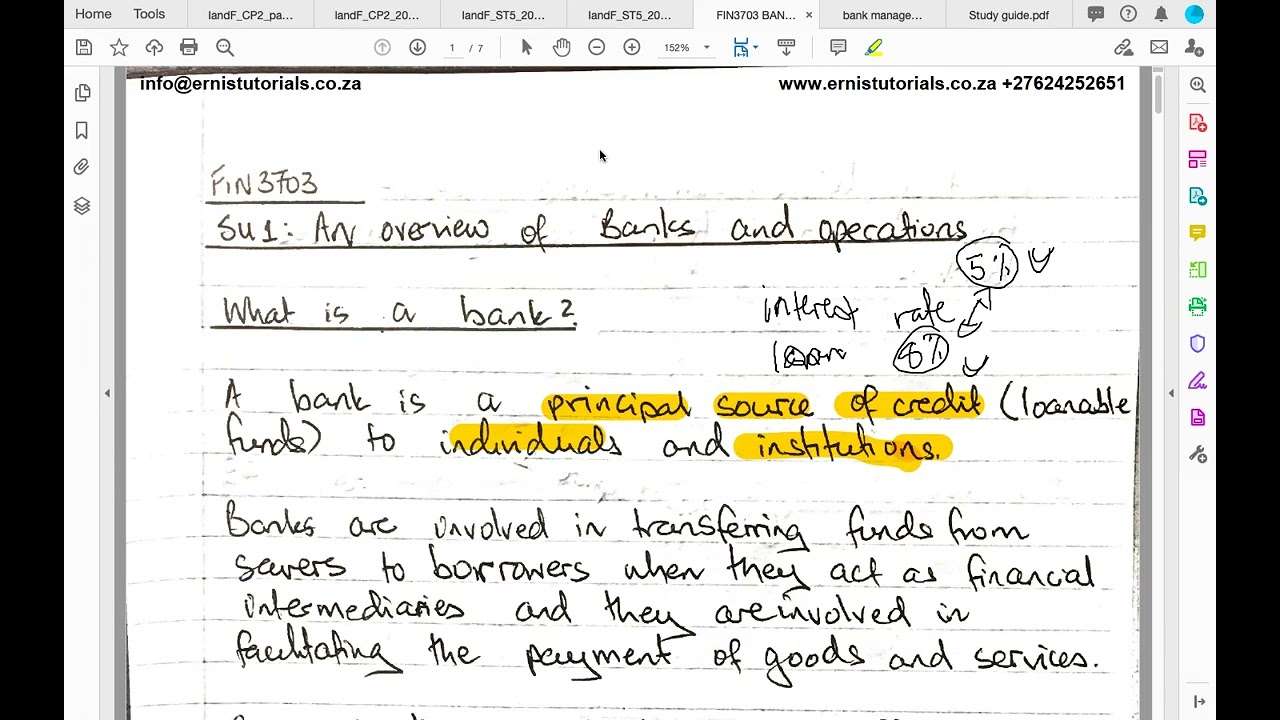Collapse the right tools pane arrow
The height and width of the screenshot is (720, 1280).
coord(1171,393)
